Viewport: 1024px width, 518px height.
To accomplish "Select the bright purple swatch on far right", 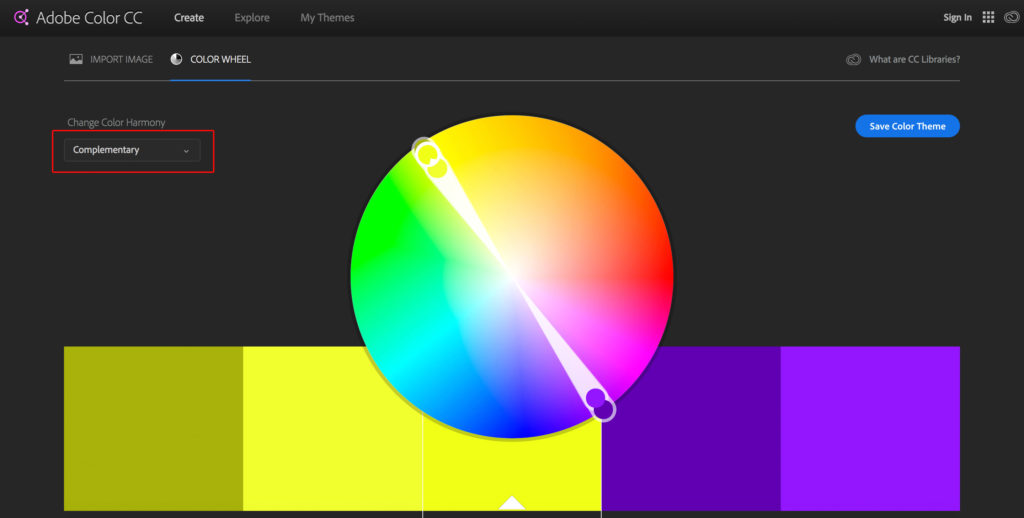I will click(x=870, y=428).
